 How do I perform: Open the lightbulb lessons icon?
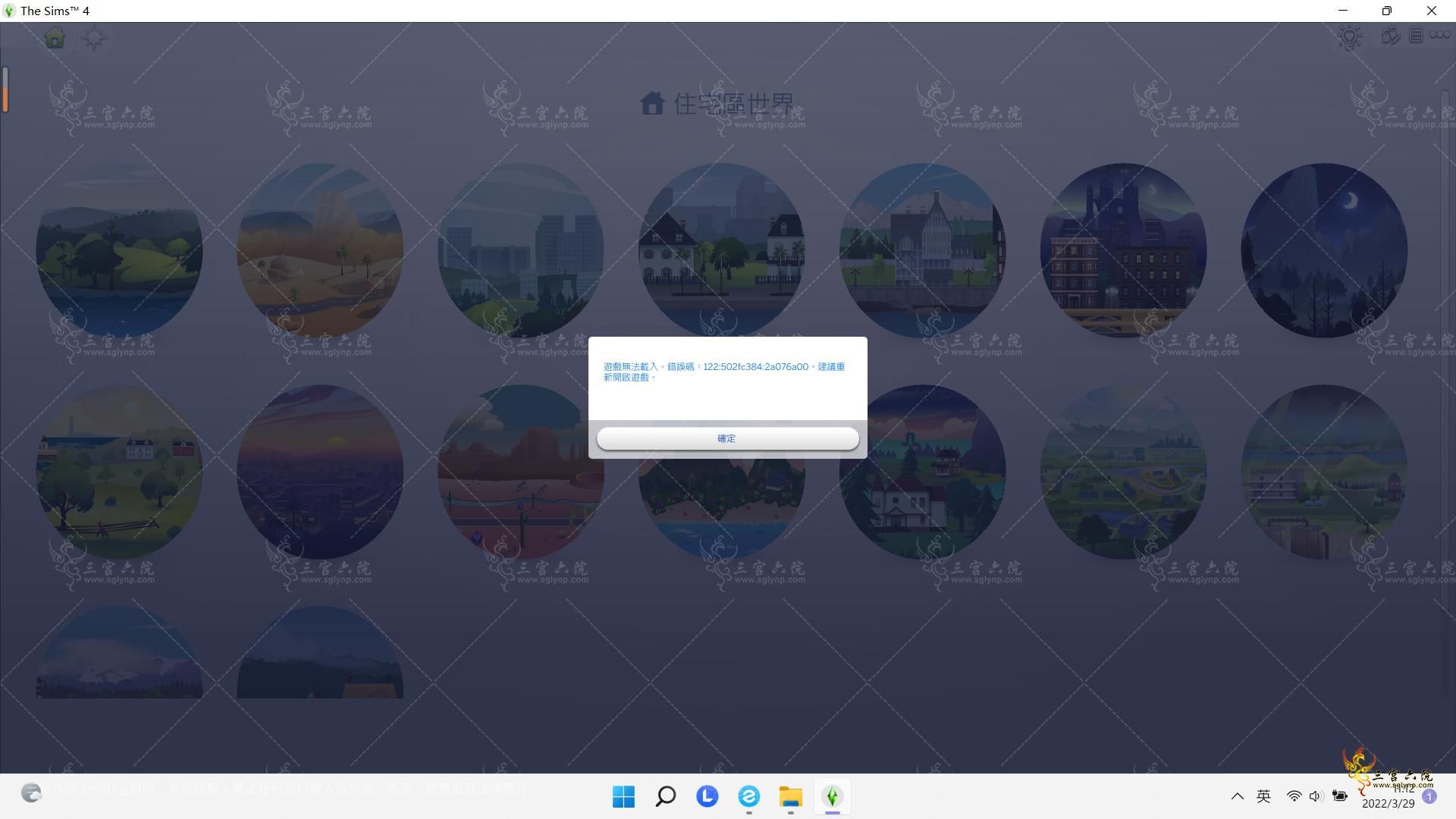click(x=1350, y=37)
